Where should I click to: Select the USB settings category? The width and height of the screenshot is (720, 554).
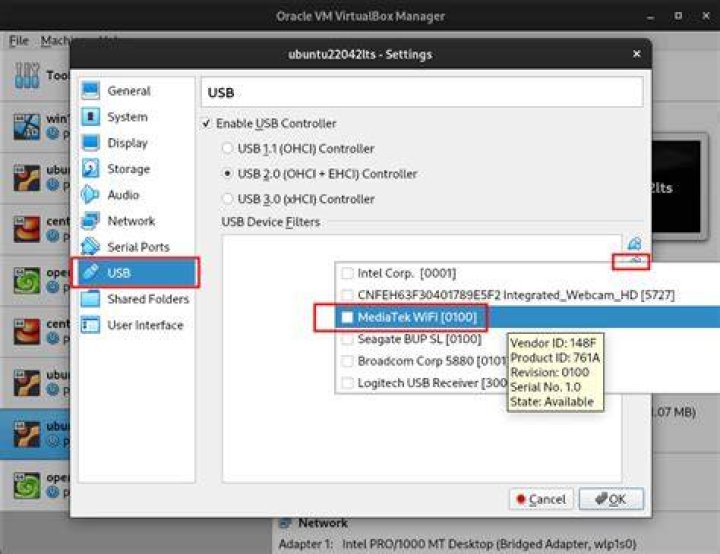(136, 273)
